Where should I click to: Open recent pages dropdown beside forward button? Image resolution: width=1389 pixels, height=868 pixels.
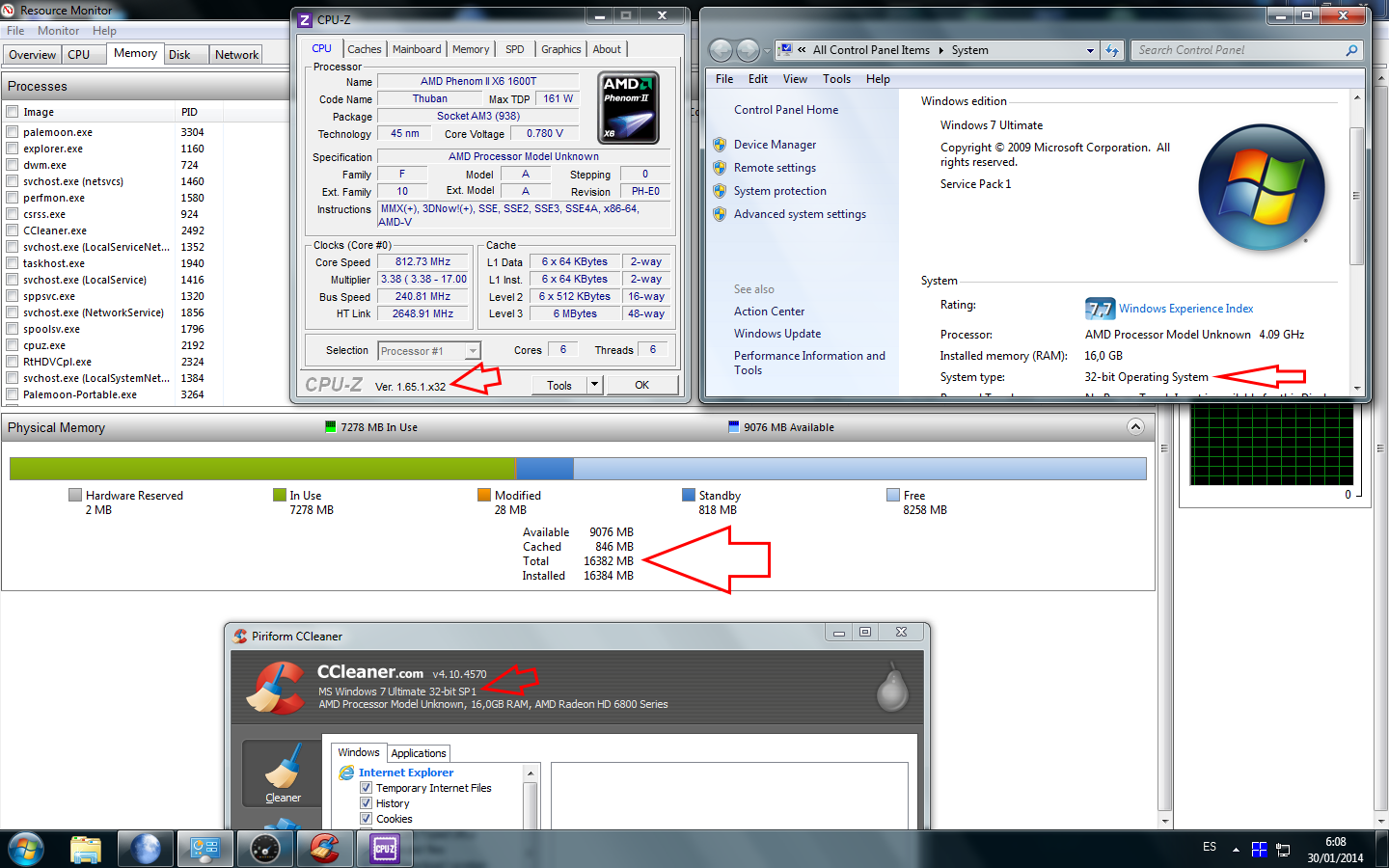(x=767, y=50)
